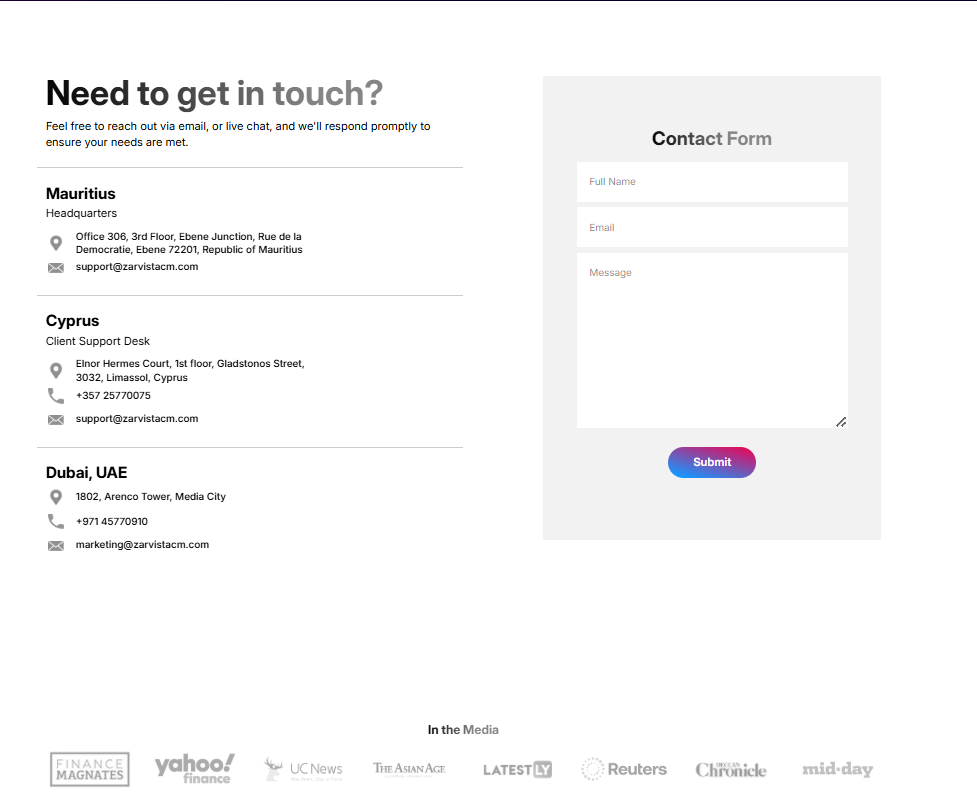Screen dimensions: 977x803
Task: Click the Mauritius envelope email icon
Action: 55,268
